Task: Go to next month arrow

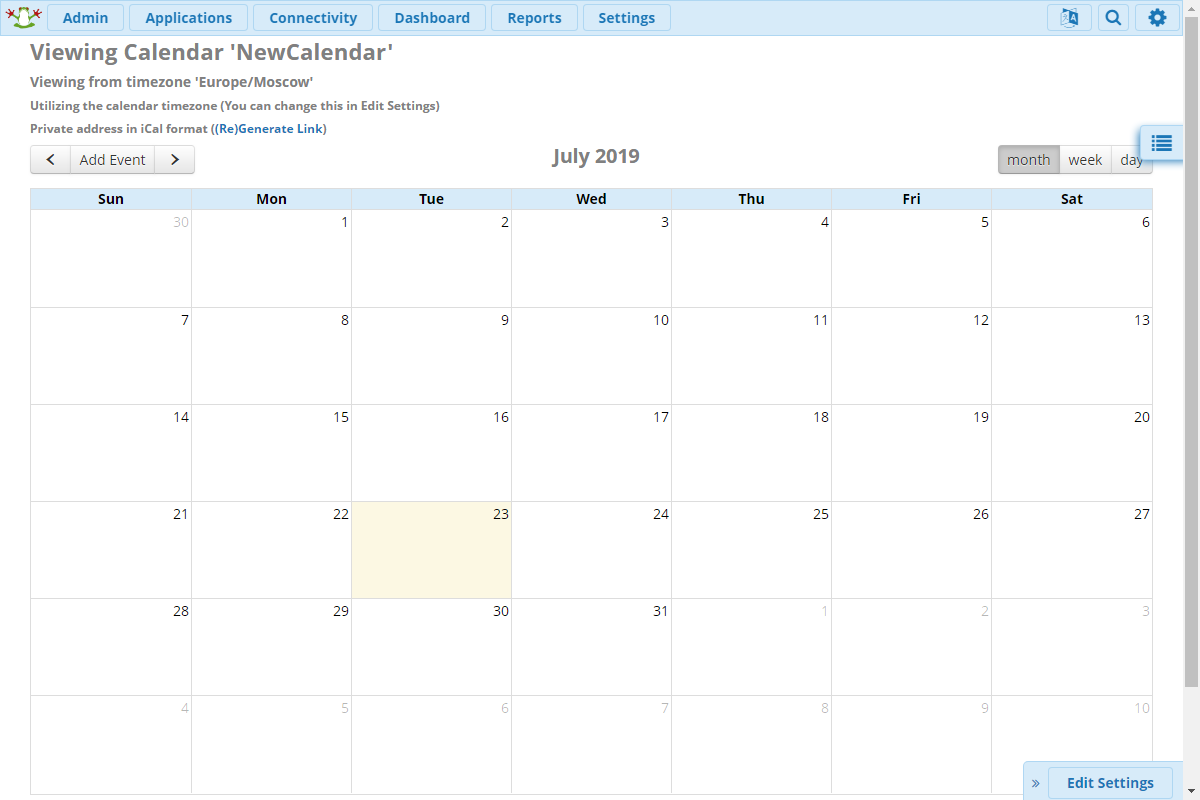Action: click(174, 160)
